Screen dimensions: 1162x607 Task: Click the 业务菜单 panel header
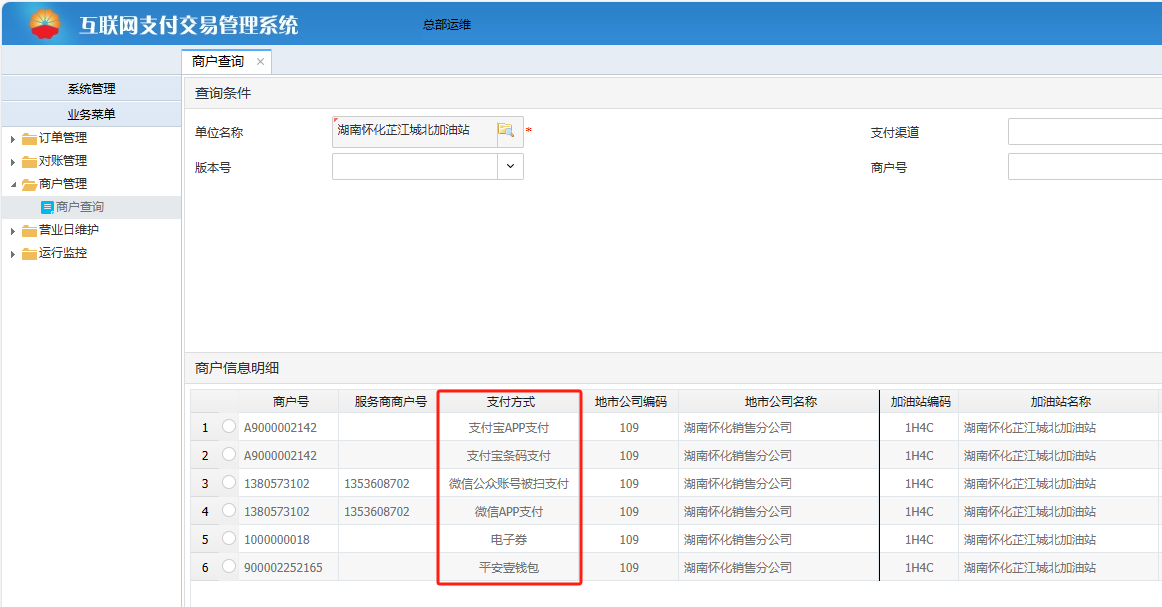tap(91, 114)
